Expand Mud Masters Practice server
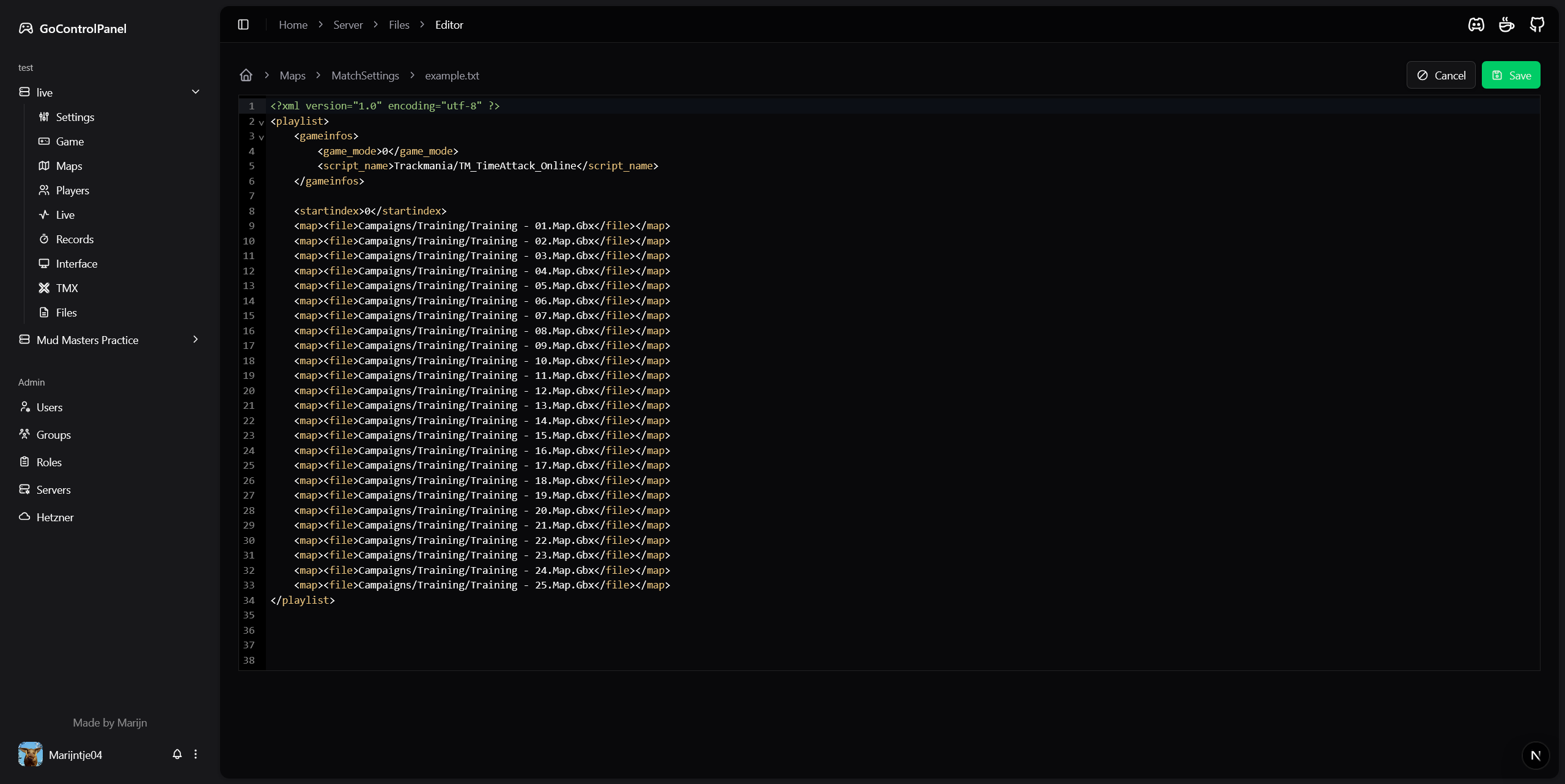The height and width of the screenshot is (784, 1565). (196, 339)
